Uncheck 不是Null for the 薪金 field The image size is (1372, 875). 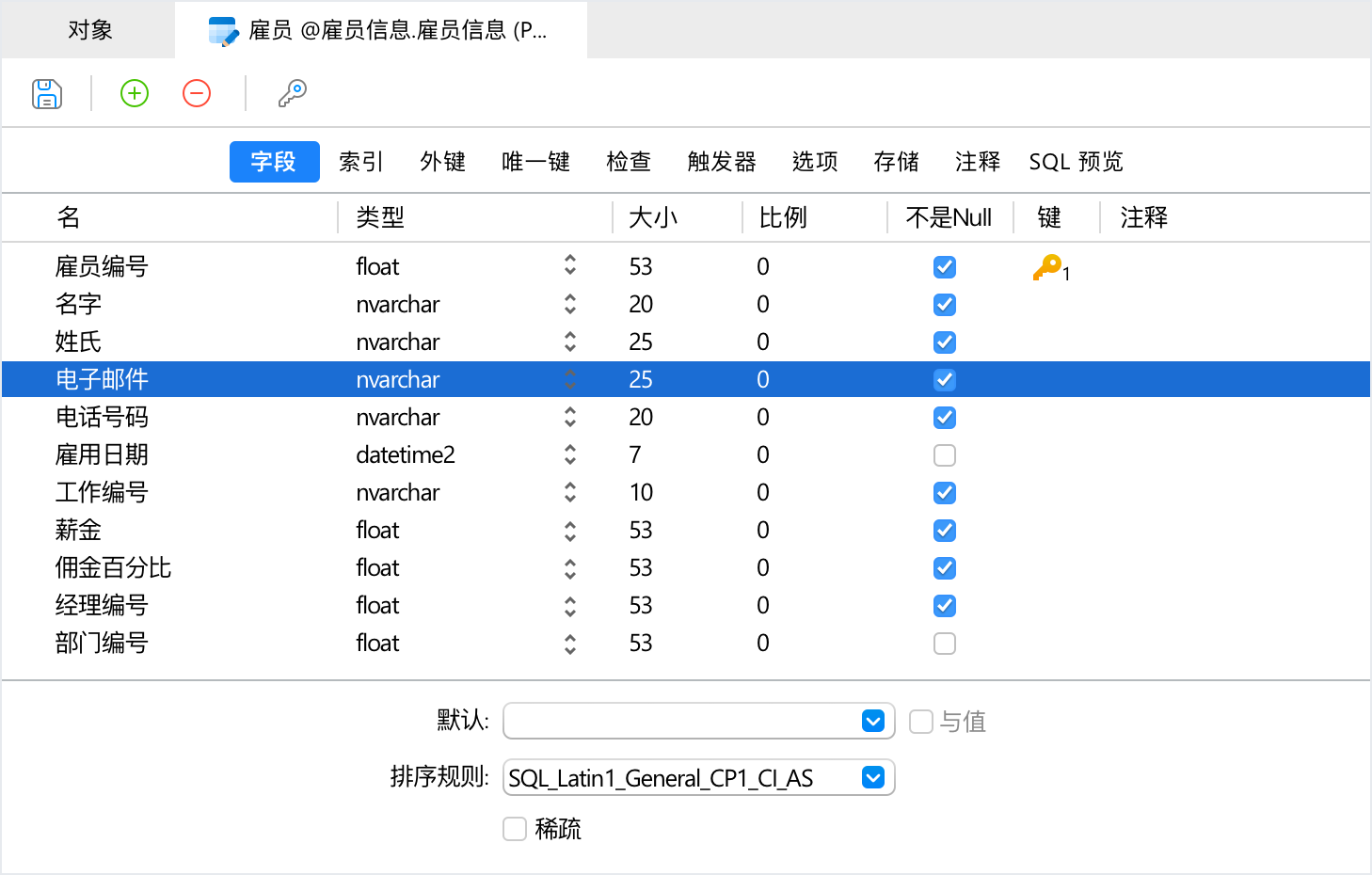pos(944,530)
